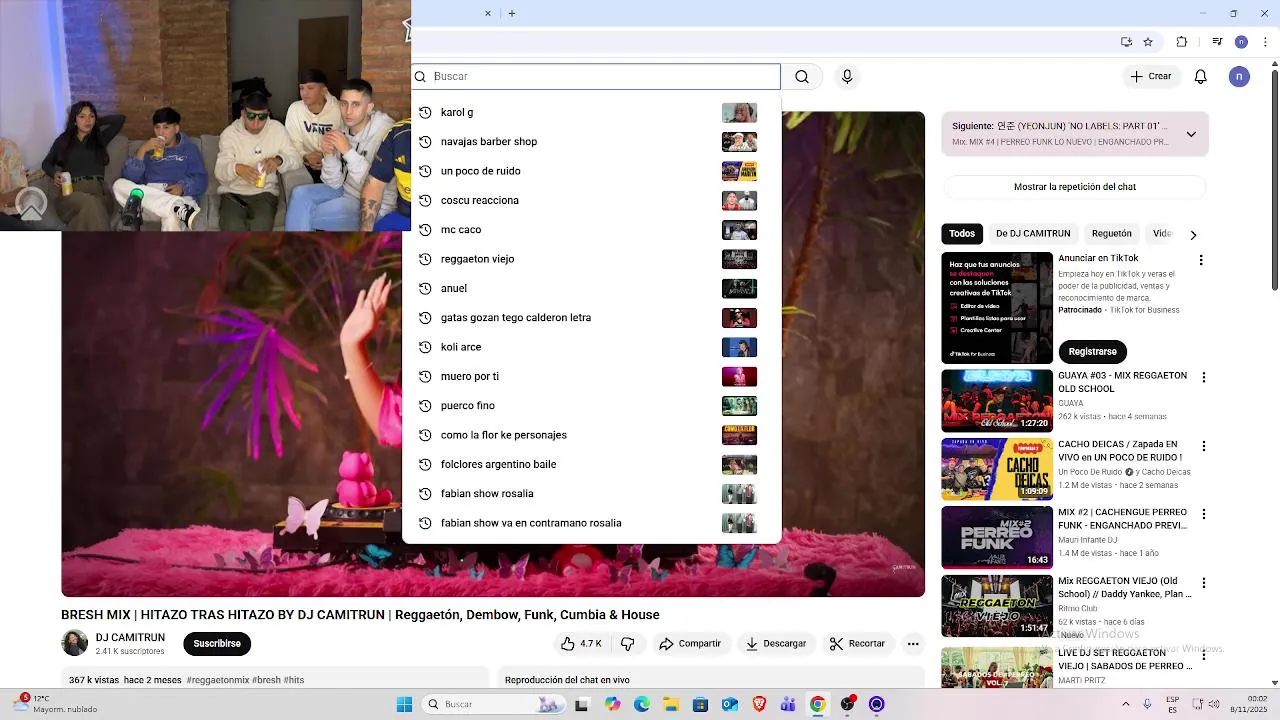Open YouTube account avatar menu

coord(1239,77)
